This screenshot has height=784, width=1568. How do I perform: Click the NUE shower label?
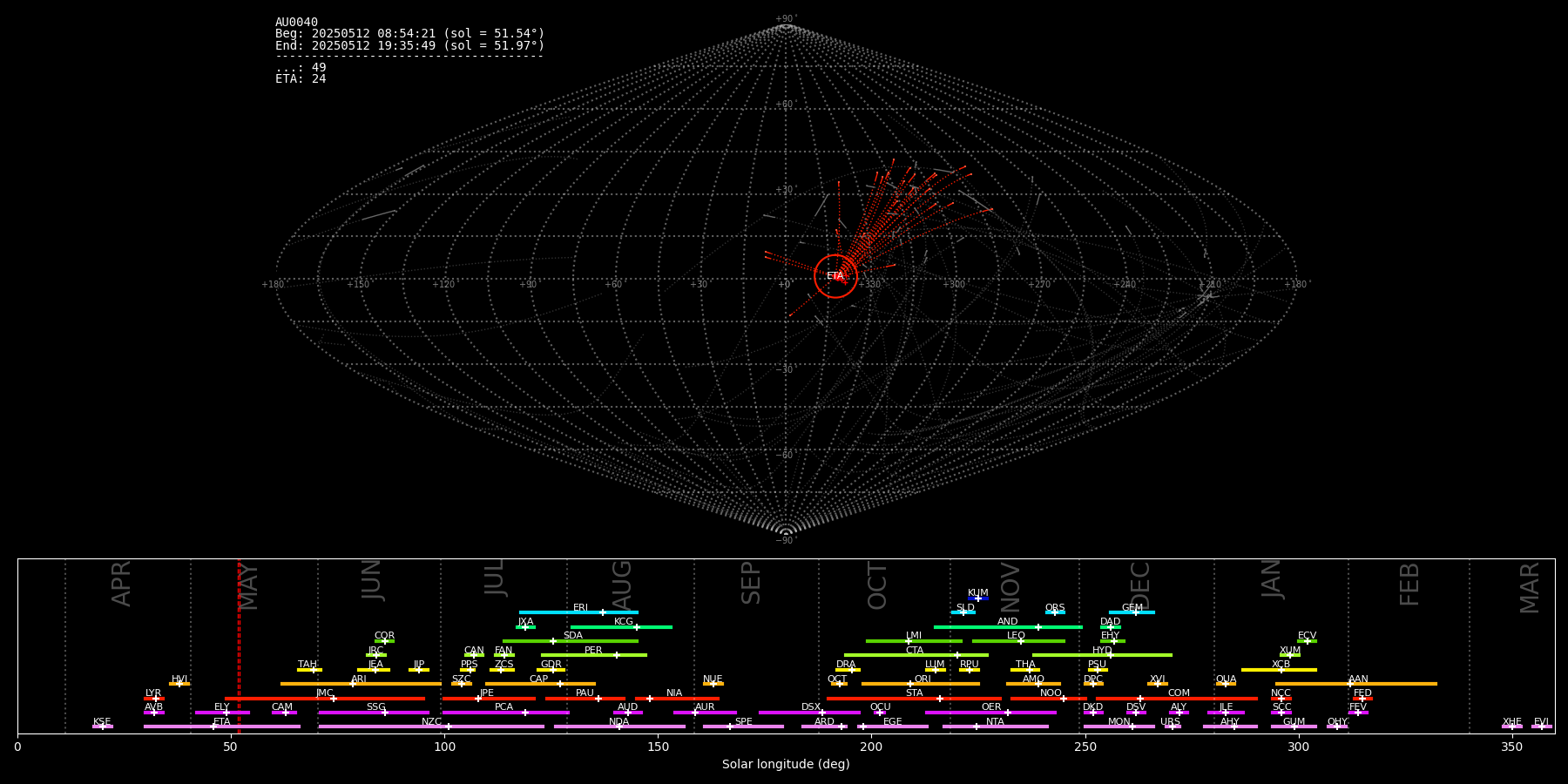pos(713,679)
